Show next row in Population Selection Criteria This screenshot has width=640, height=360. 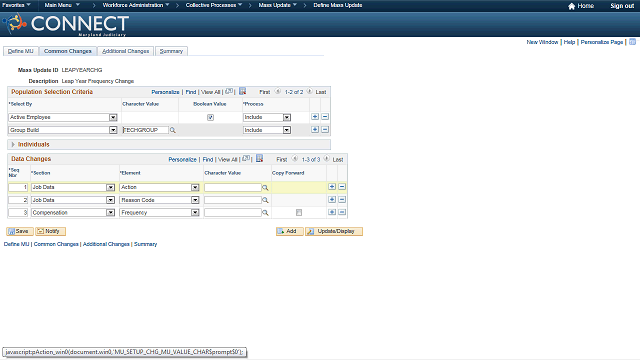click(x=309, y=91)
